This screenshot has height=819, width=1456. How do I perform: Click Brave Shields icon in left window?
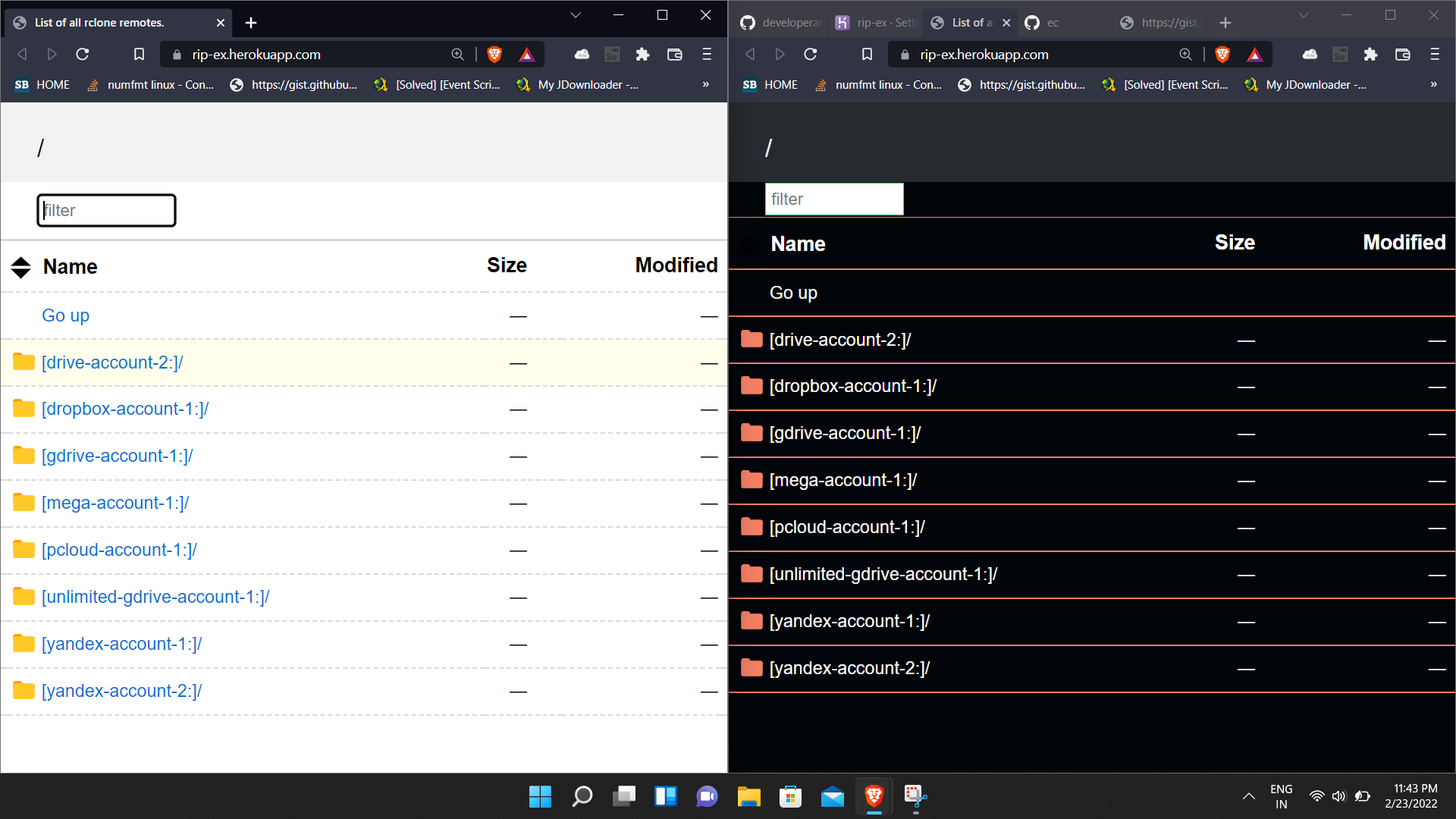point(494,55)
